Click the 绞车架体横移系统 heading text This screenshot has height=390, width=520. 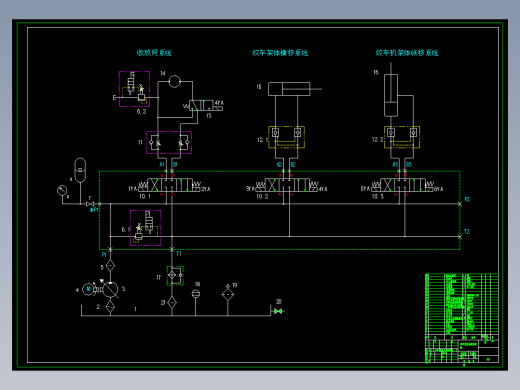click(x=280, y=53)
